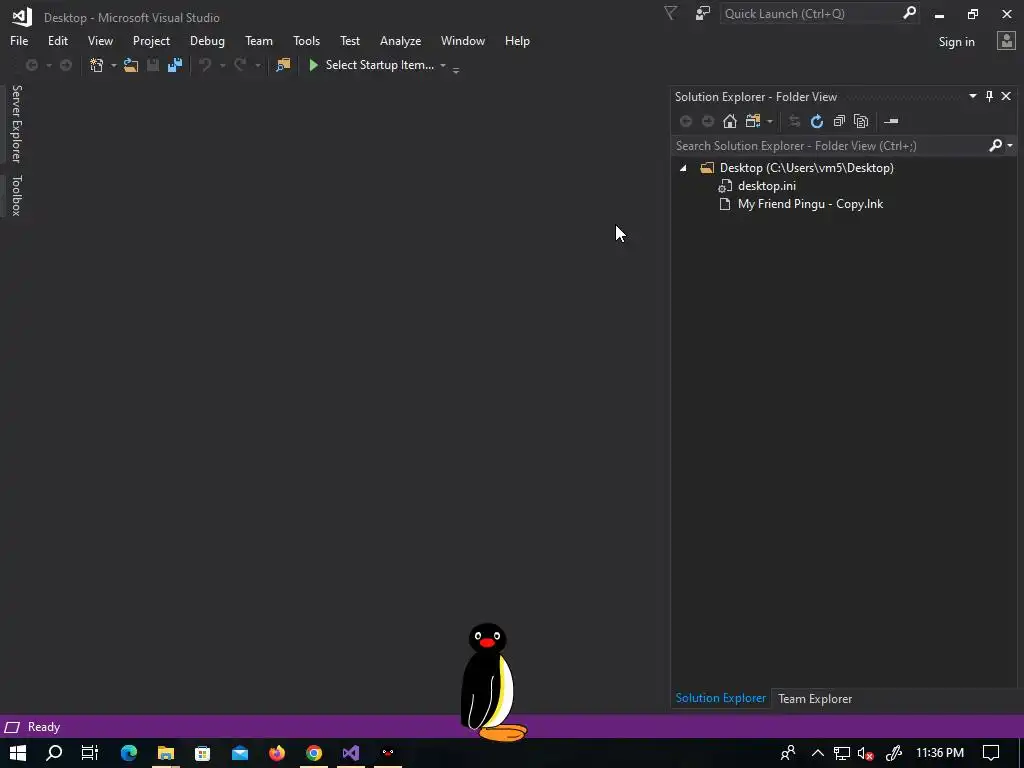Image resolution: width=1024 pixels, height=768 pixels.
Task: Open the Edit menu
Action: coord(57,40)
